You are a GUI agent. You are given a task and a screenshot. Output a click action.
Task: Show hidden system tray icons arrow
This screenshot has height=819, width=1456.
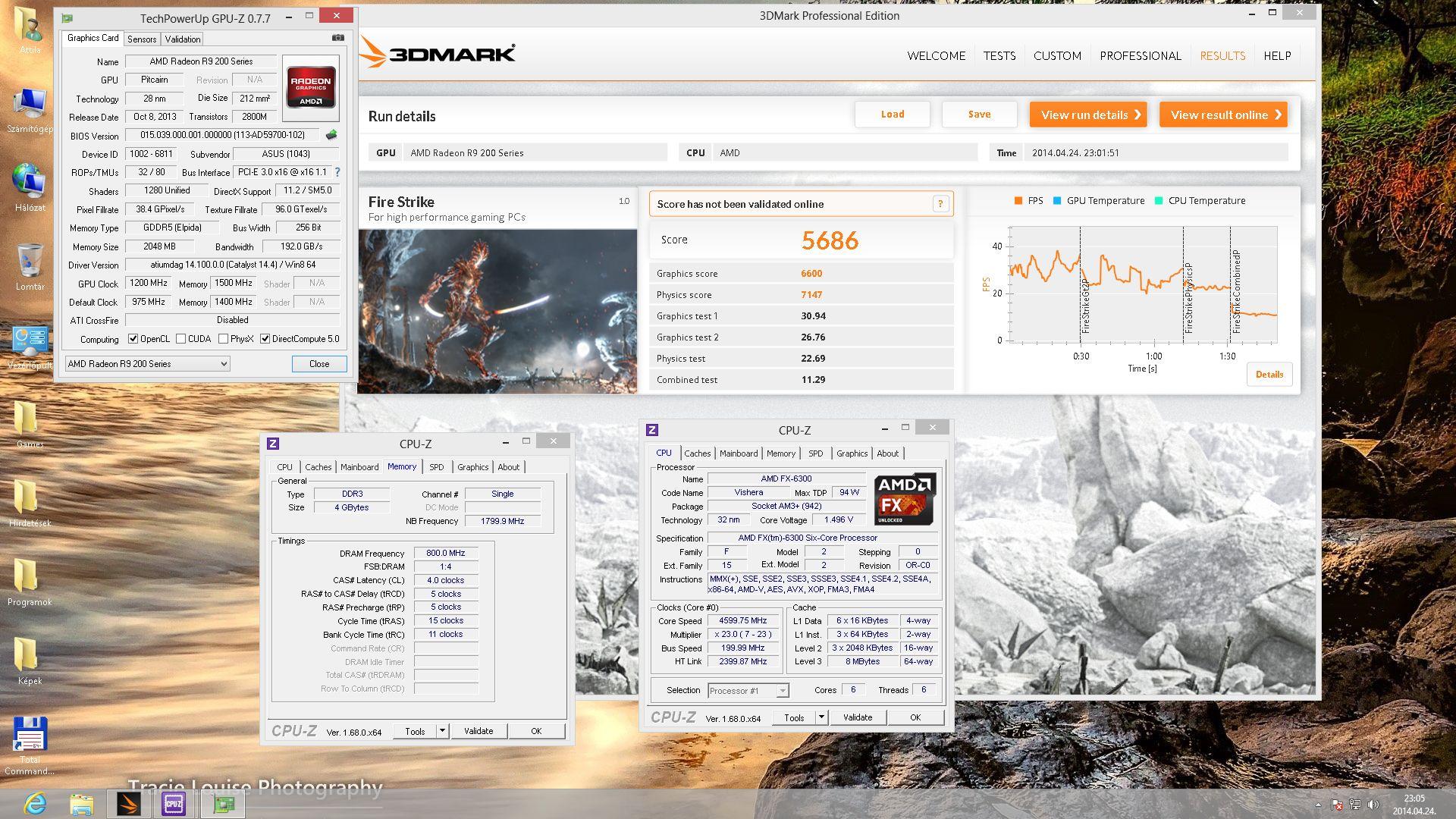pos(1318,805)
